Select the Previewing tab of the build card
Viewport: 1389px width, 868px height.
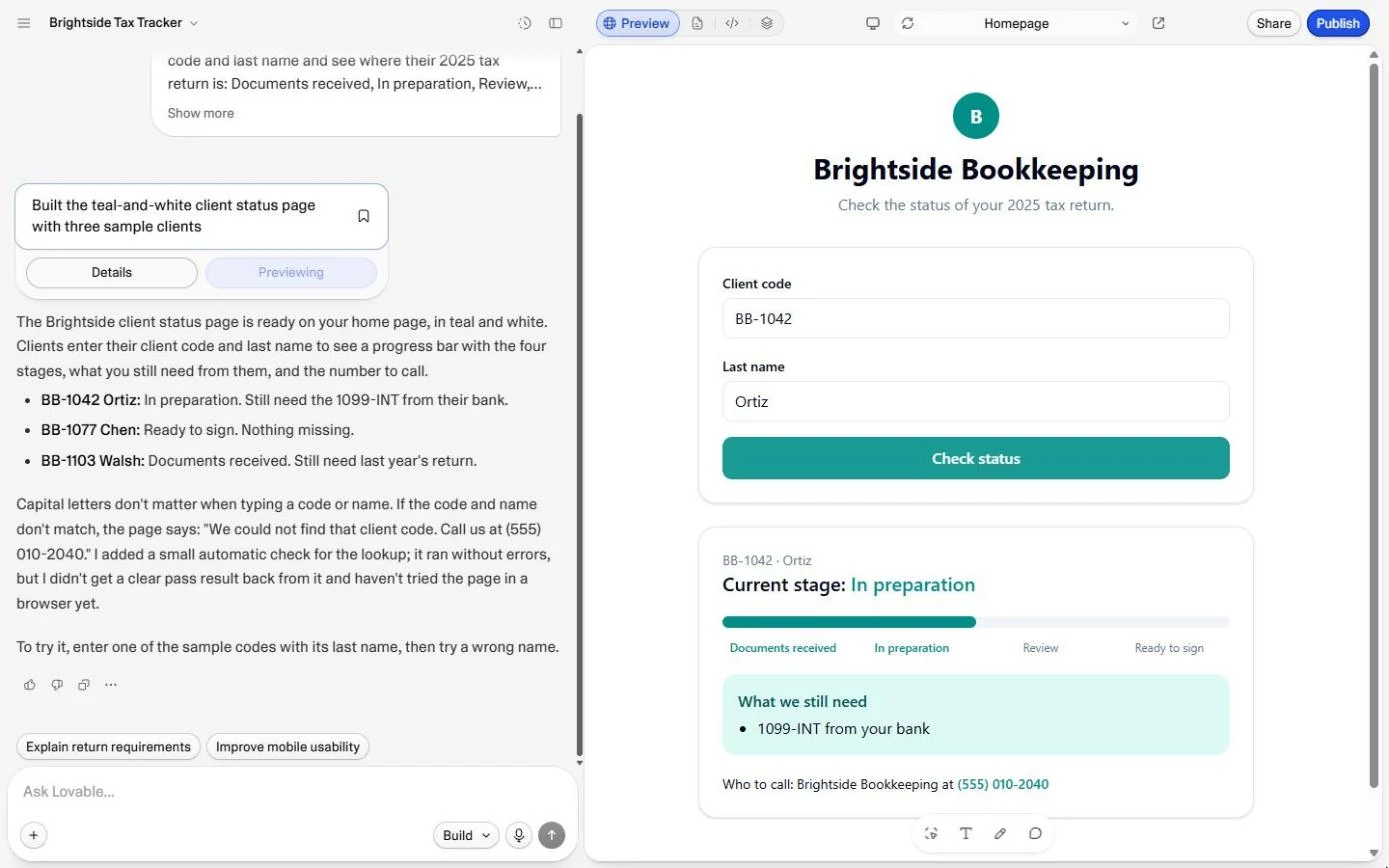coord(291,272)
